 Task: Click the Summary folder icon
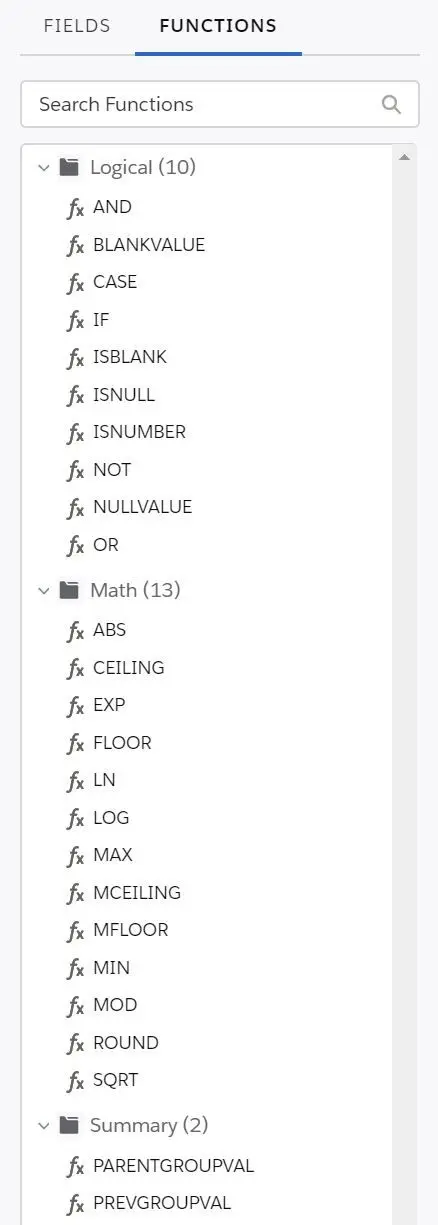pyautogui.click(x=69, y=1125)
